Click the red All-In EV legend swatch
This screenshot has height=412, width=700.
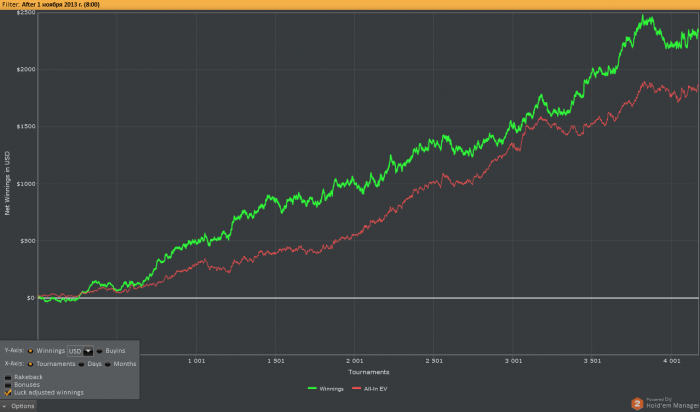coord(356,389)
